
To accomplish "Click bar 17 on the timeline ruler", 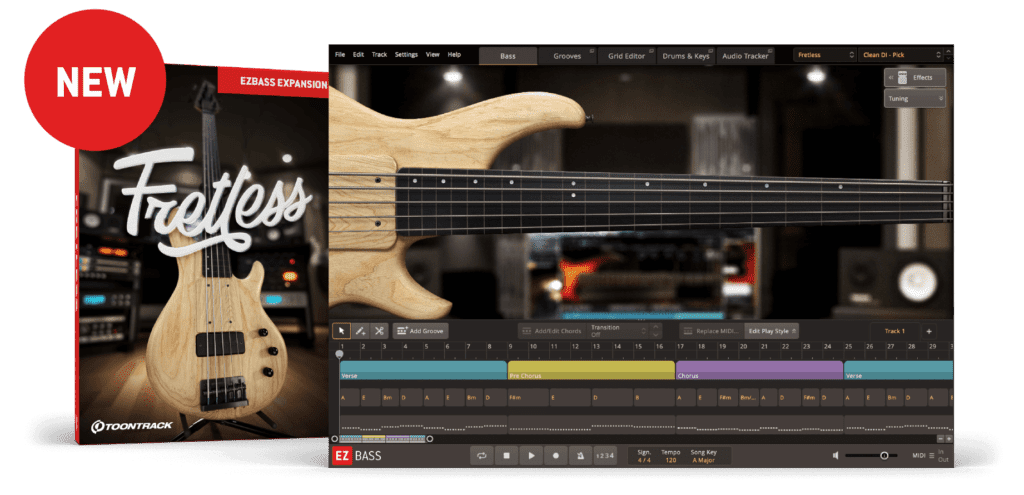I will [x=680, y=346].
